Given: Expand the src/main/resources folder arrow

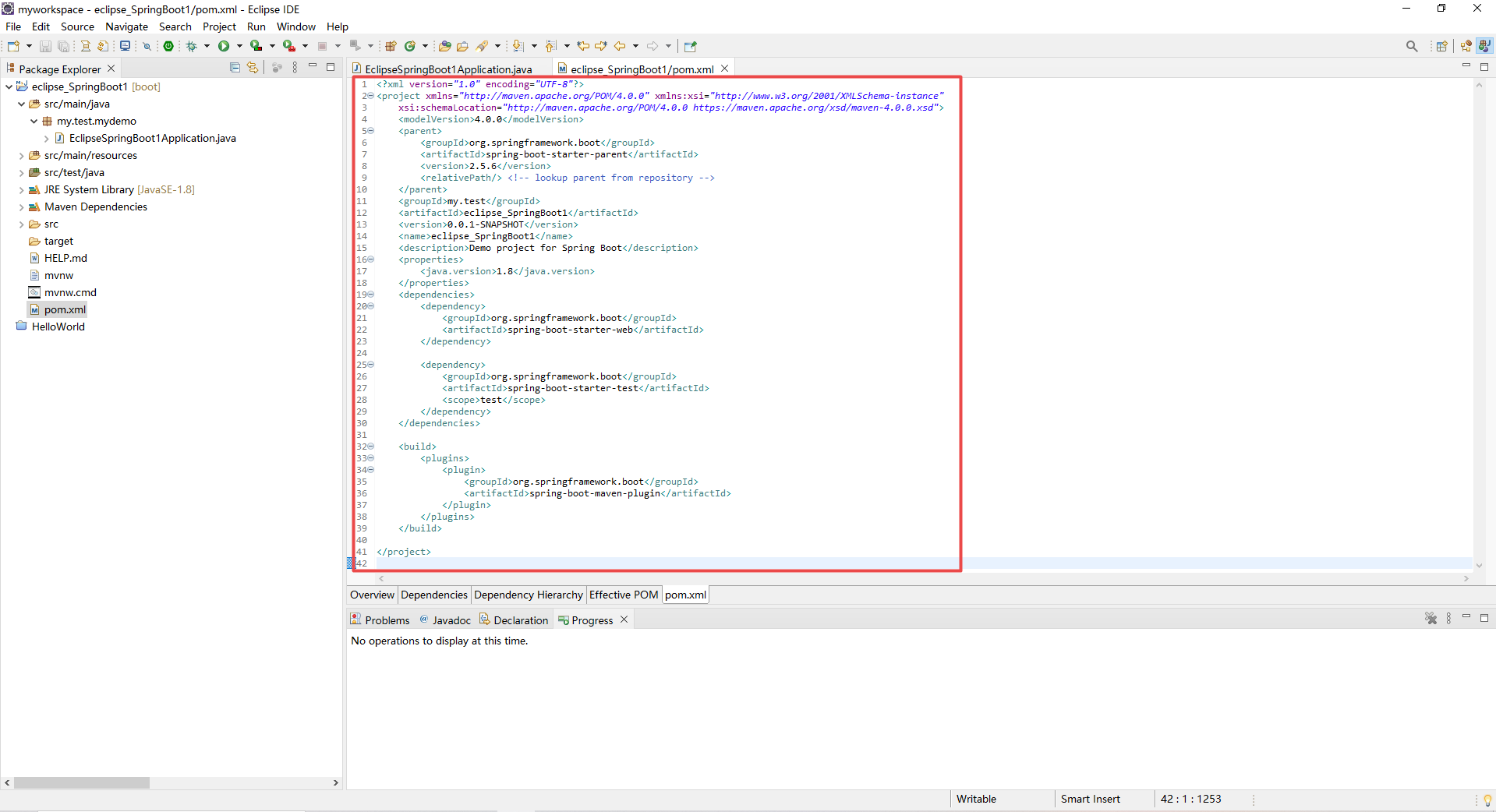Looking at the screenshot, I should coord(21,156).
